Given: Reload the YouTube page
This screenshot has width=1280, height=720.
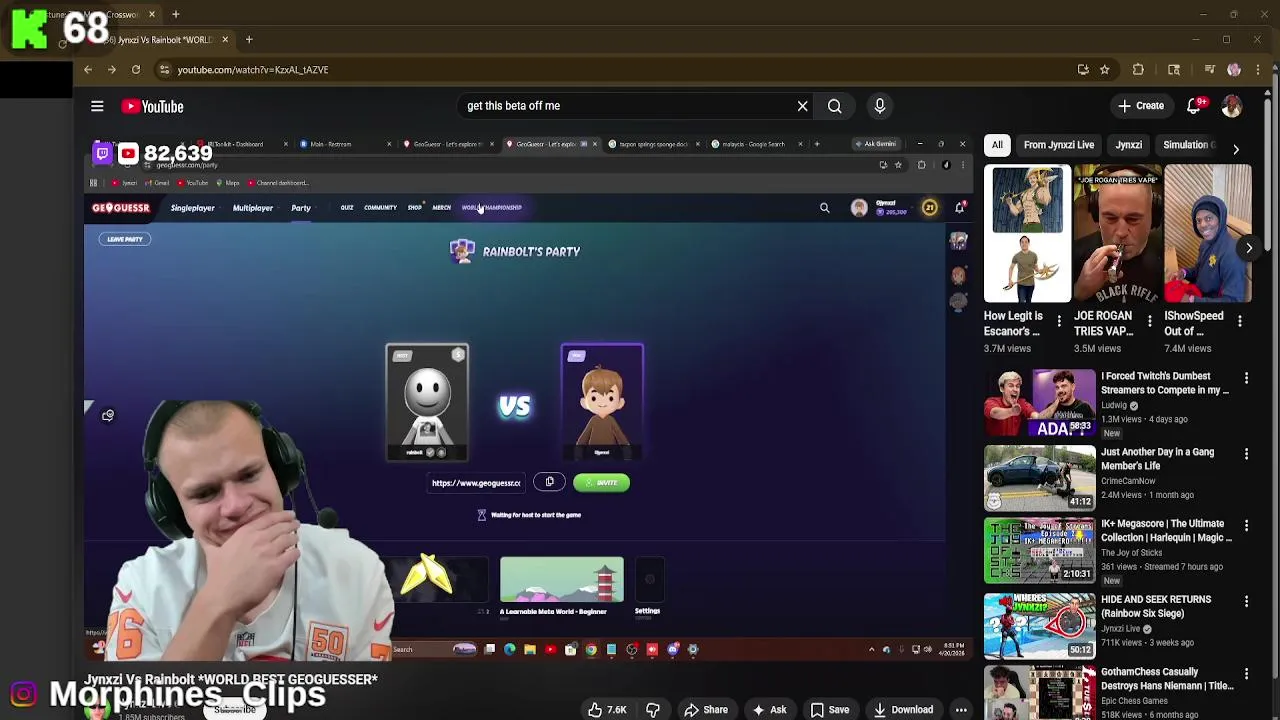Looking at the screenshot, I should 136,70.
